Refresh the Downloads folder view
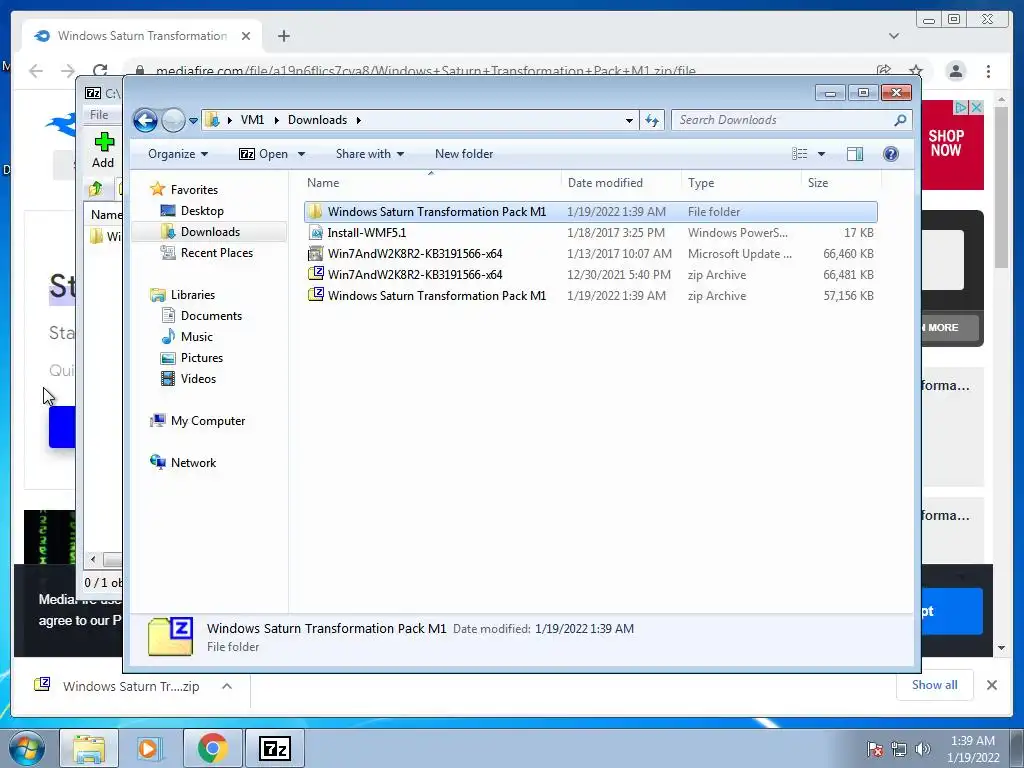Screen dimensions: 1024x768 (652, 120)
